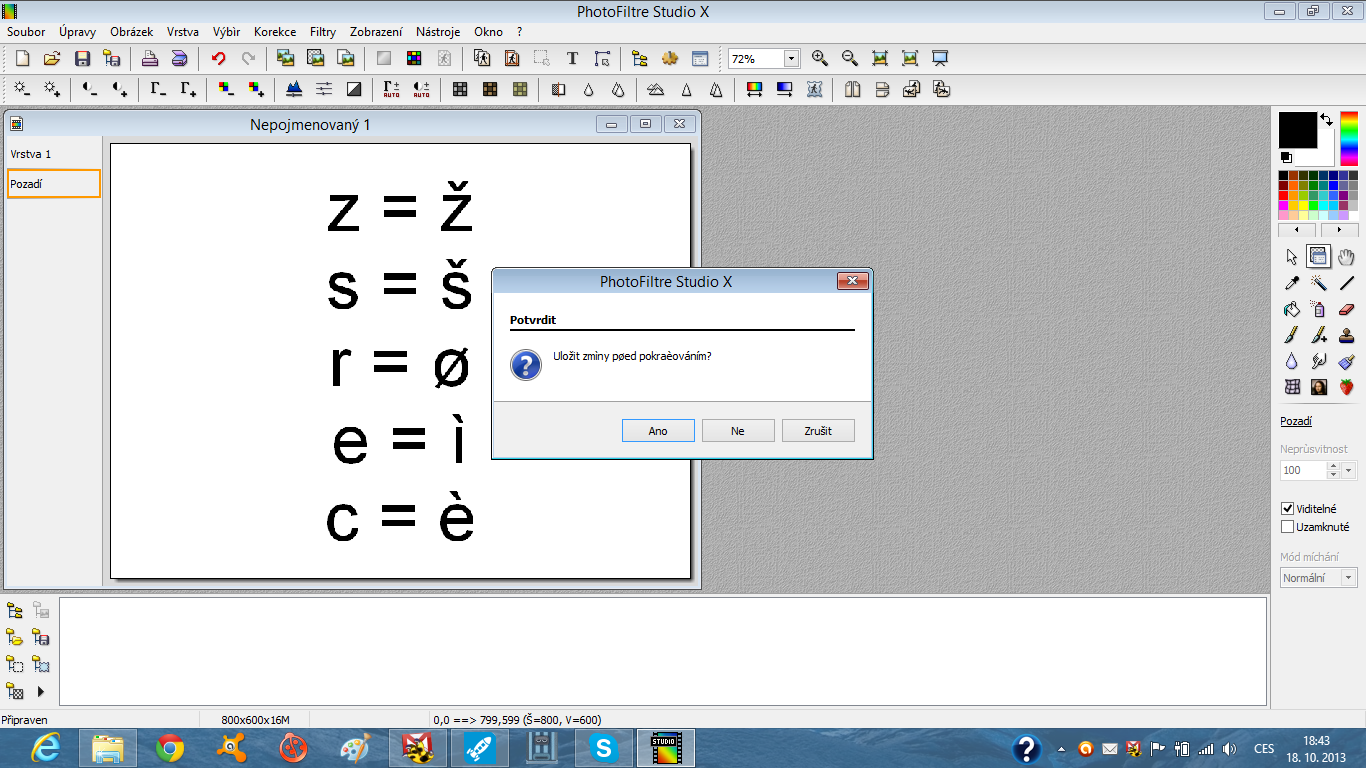Open the 72% zoom level dropdown
This screenshot has width=1366, height=768.
point(791,59)
